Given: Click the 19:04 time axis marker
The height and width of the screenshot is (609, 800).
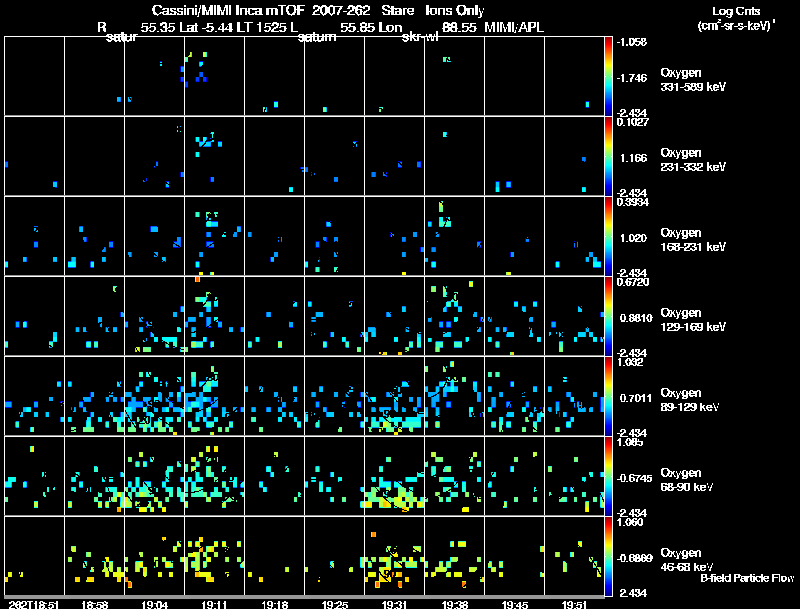Looking at the screenshot, I should coord(154,604).
